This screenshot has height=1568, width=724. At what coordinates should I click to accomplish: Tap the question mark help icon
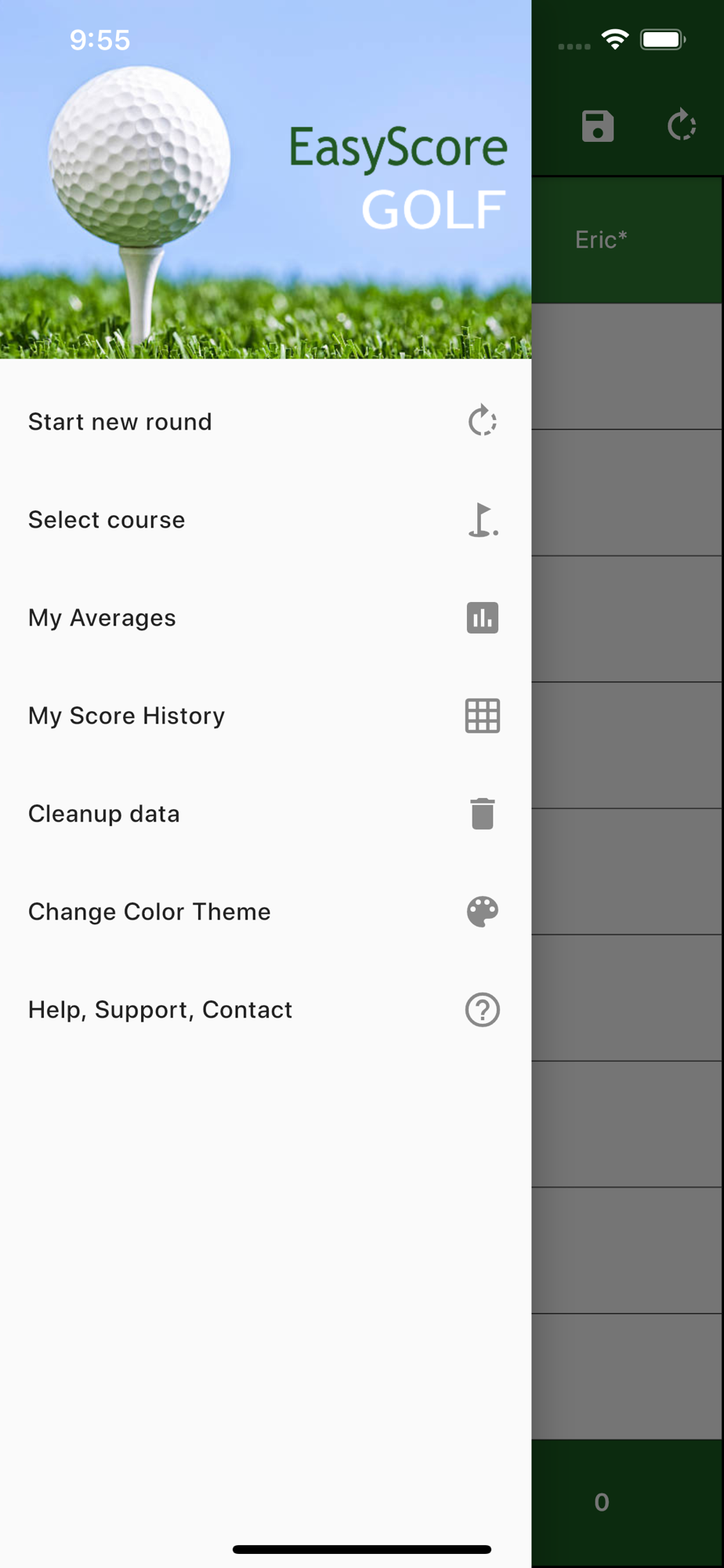[483, 1010]
